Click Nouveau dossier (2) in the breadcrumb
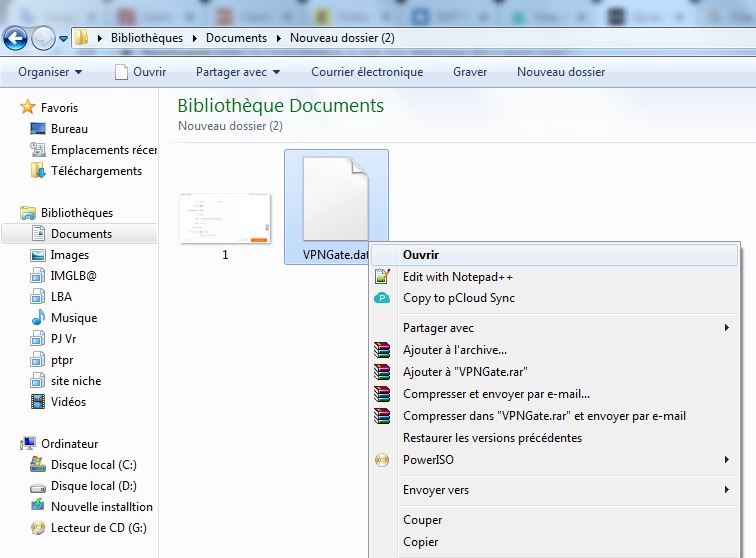This screenshot has height=558, width=756. pos(342,38)
